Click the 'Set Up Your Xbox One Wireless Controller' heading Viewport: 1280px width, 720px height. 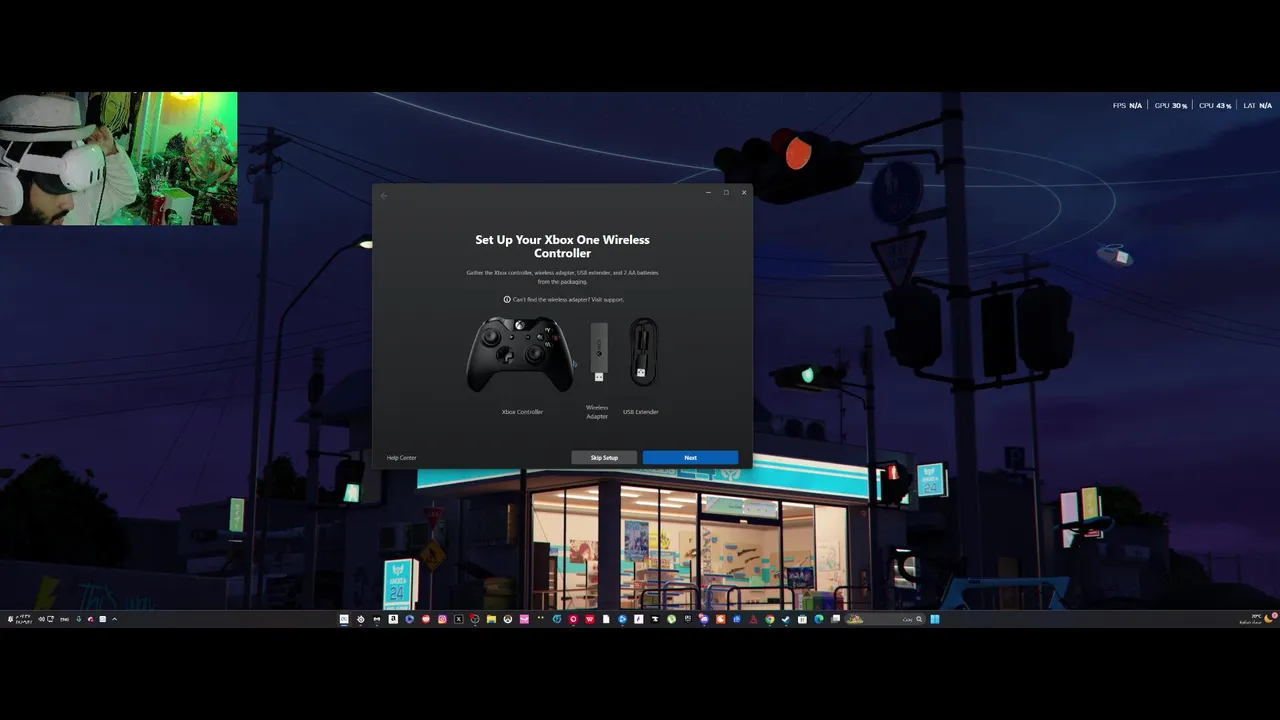(x=562, y=247)
